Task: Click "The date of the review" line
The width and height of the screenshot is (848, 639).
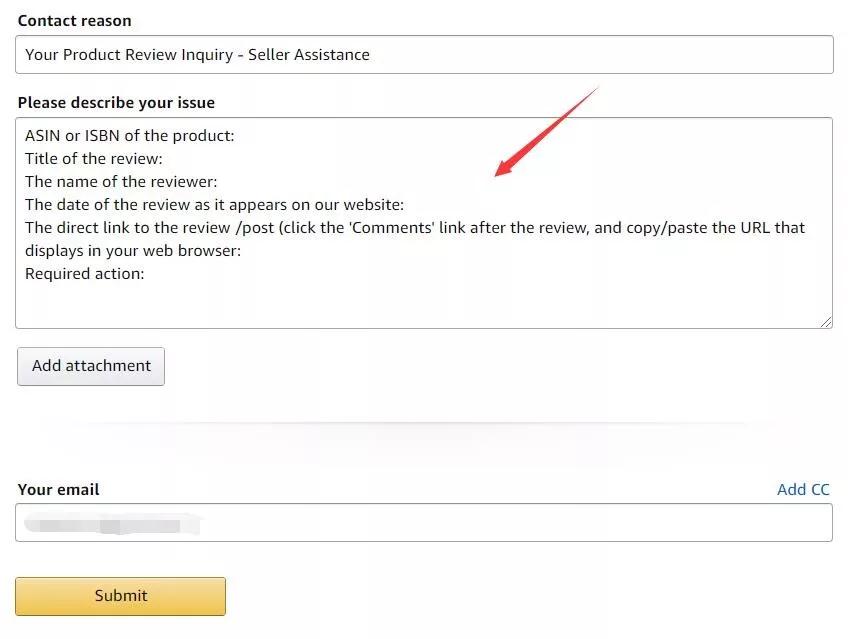Action: coord(214,205)
